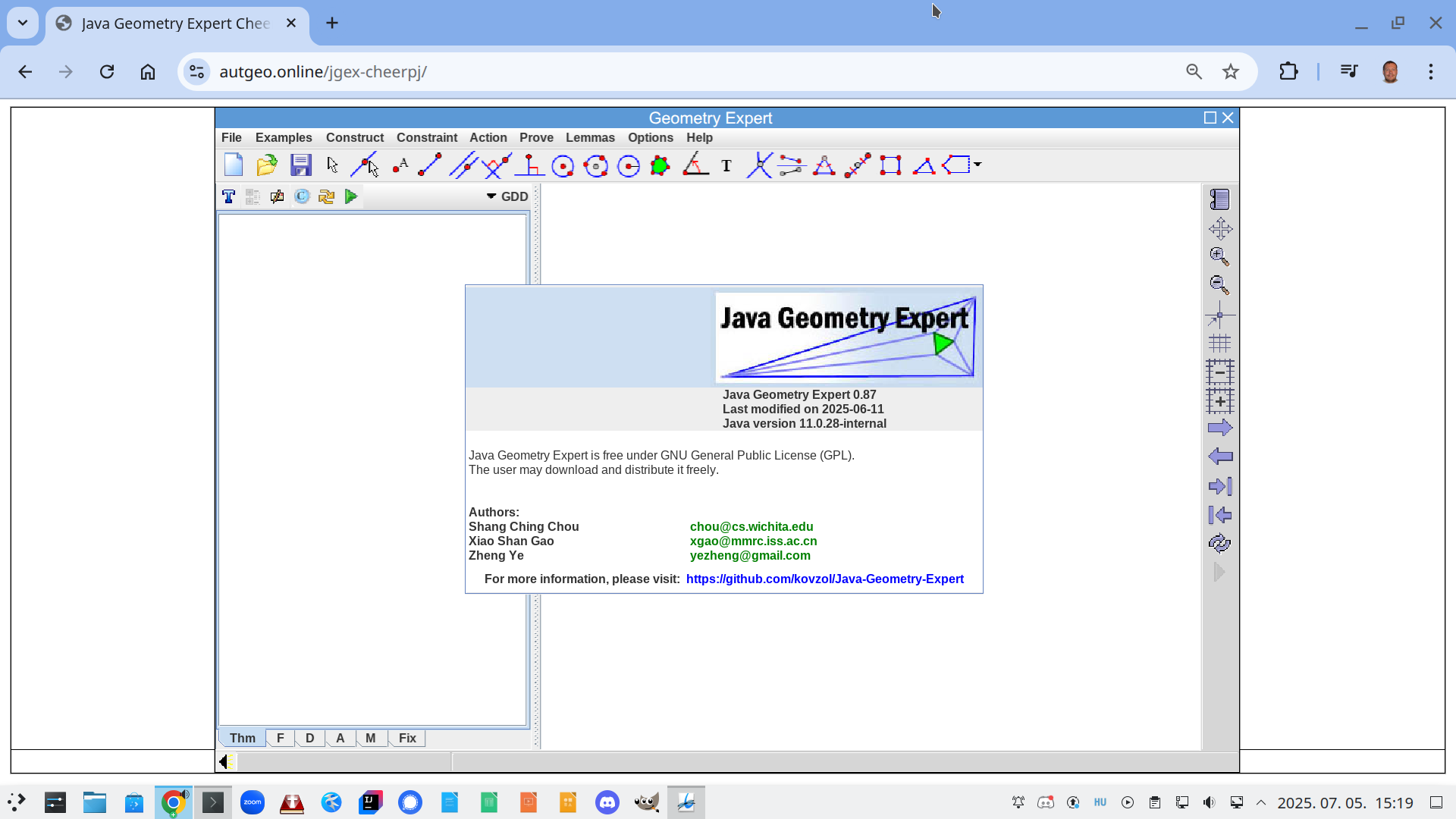Open the GDD method dropdown

coord(507,196)
